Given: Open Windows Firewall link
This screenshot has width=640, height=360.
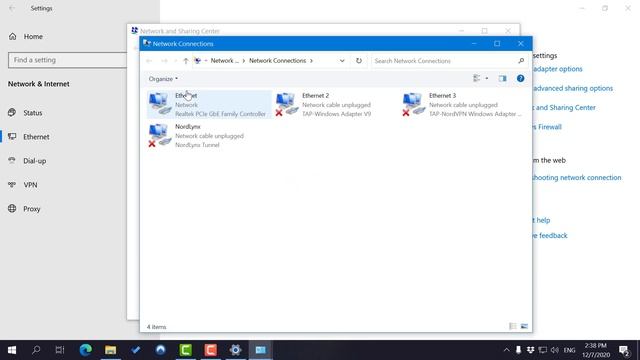Looking at the screenshot, I should pos(547,127).
